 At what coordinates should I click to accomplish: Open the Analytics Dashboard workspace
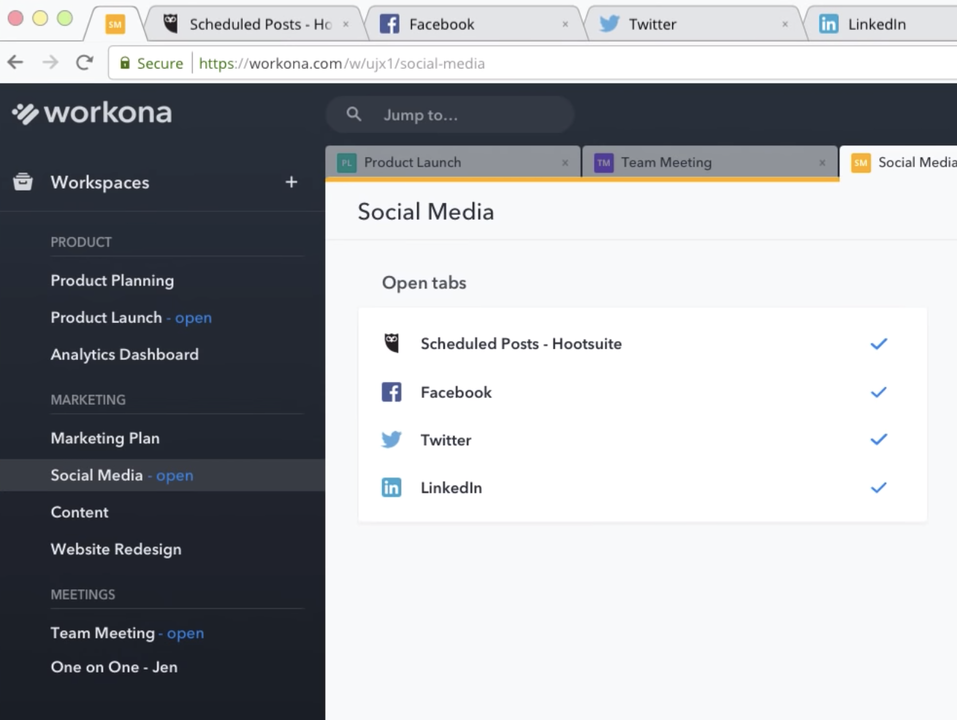coord(125,355)
